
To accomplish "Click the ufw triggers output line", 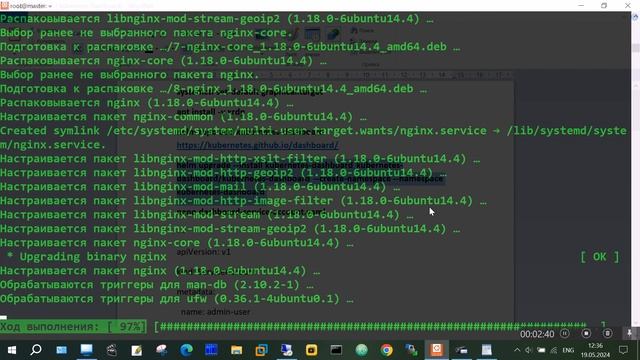I will (x=177, y=299).
